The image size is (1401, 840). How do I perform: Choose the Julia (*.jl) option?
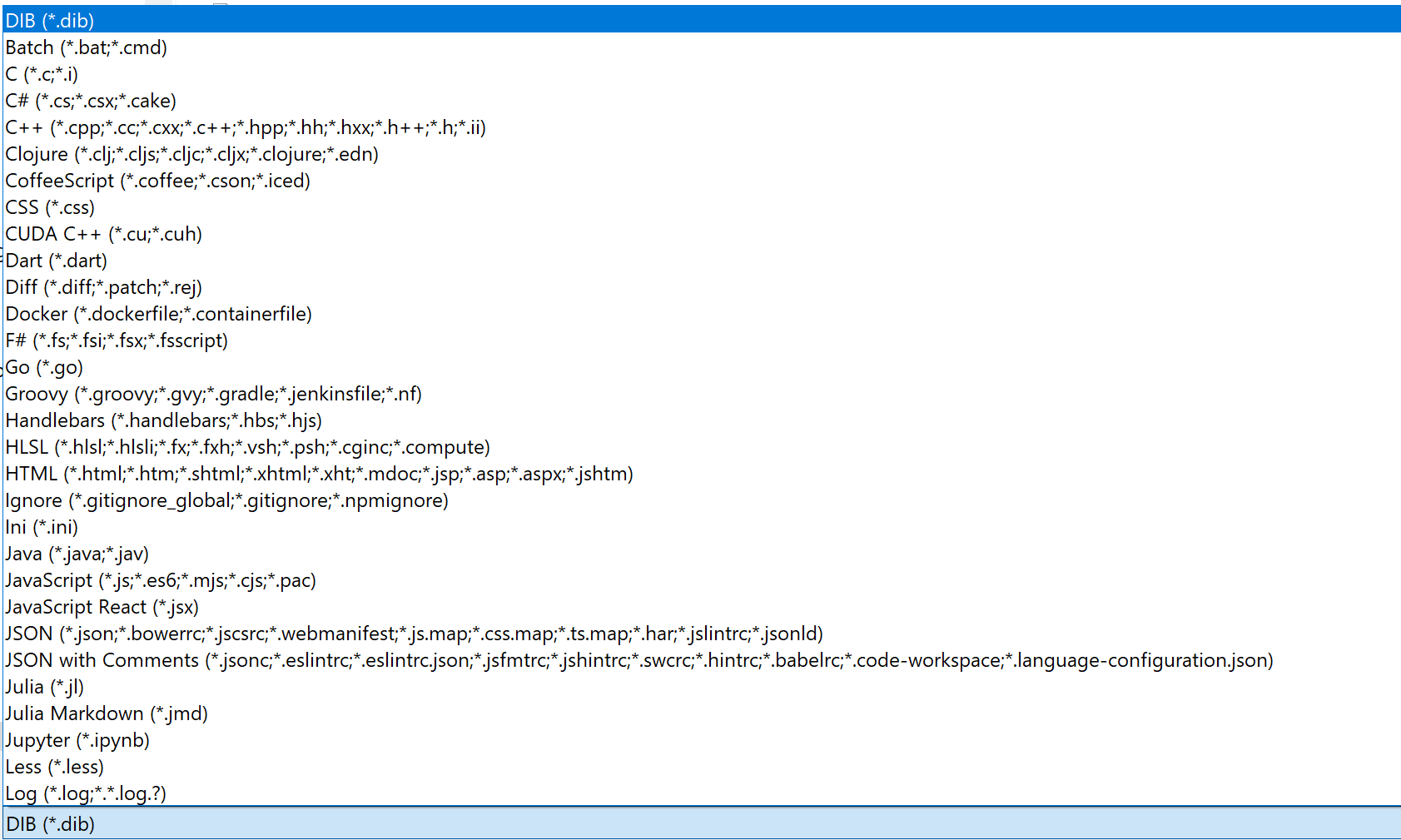coord(702,687)
